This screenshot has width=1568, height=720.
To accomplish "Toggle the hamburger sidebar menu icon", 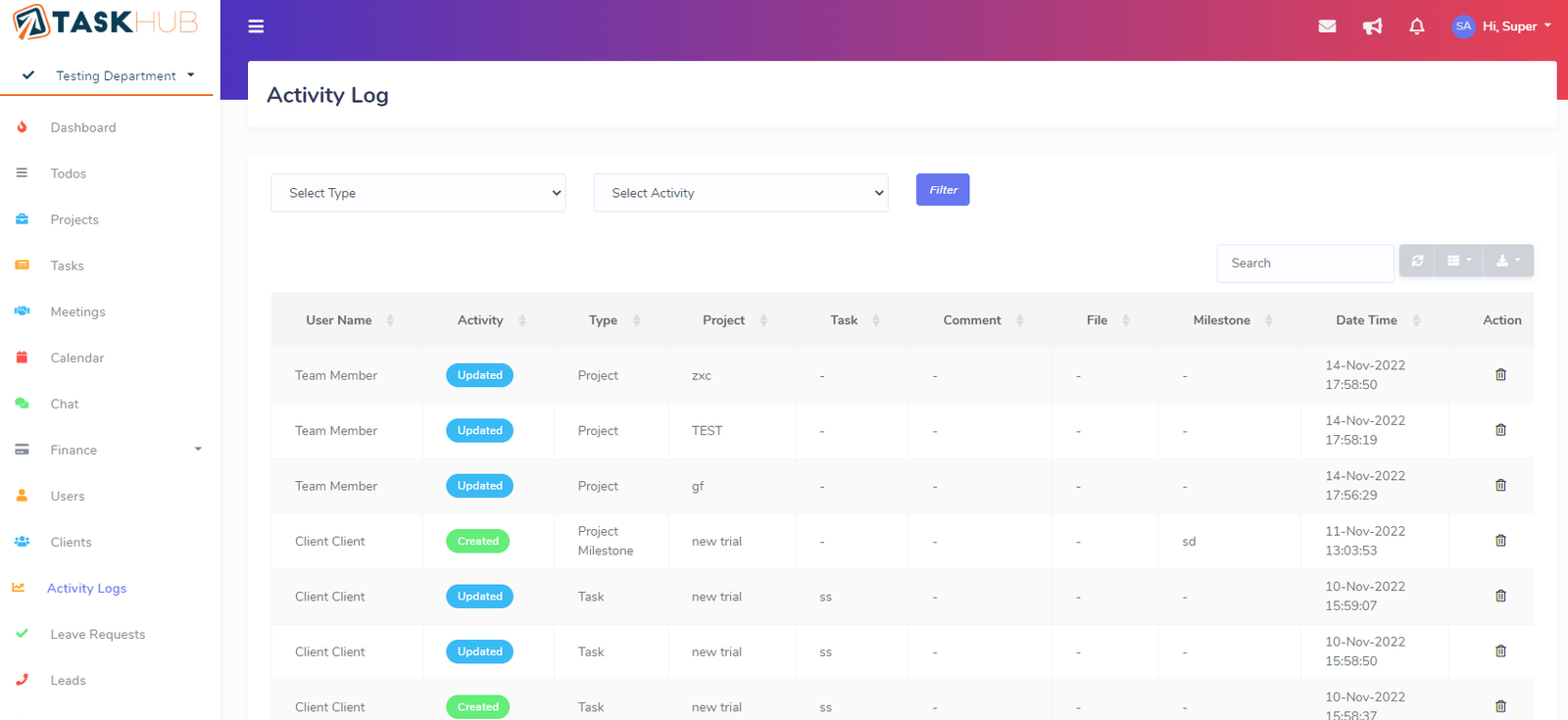I will click(256, 26).
